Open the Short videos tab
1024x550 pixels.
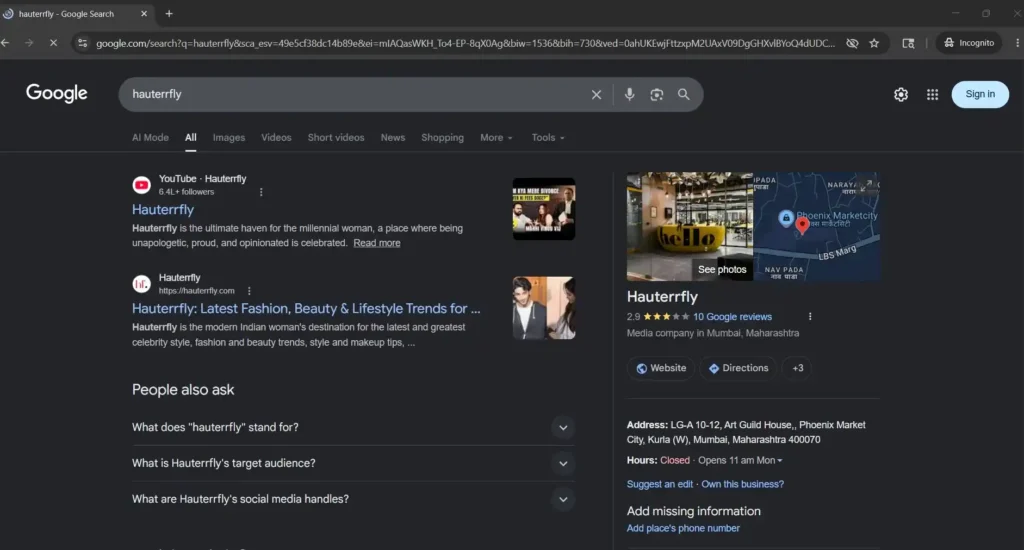pyautogui.click(x=336, y=138)
